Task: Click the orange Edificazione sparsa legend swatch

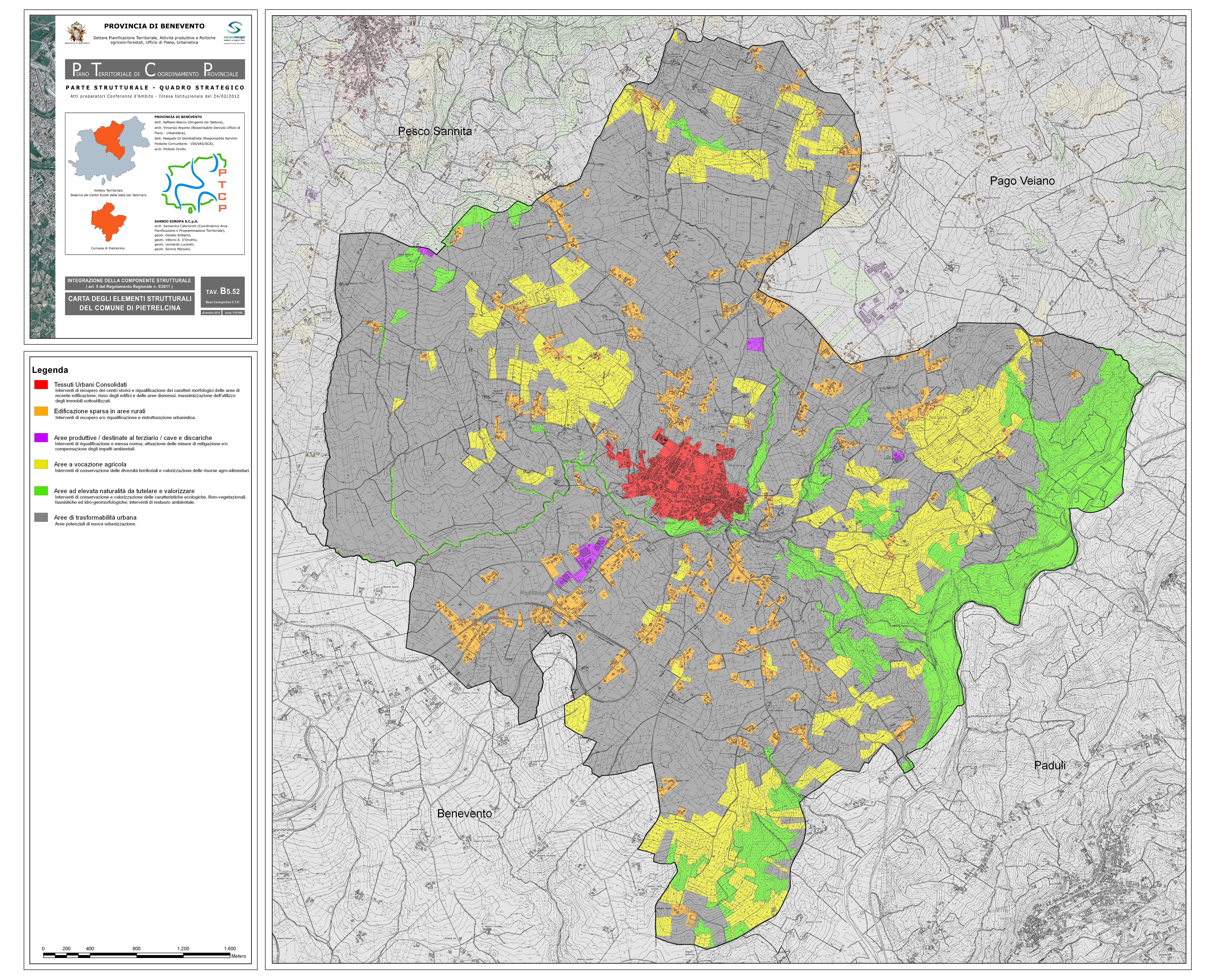Action: point(41,411)
